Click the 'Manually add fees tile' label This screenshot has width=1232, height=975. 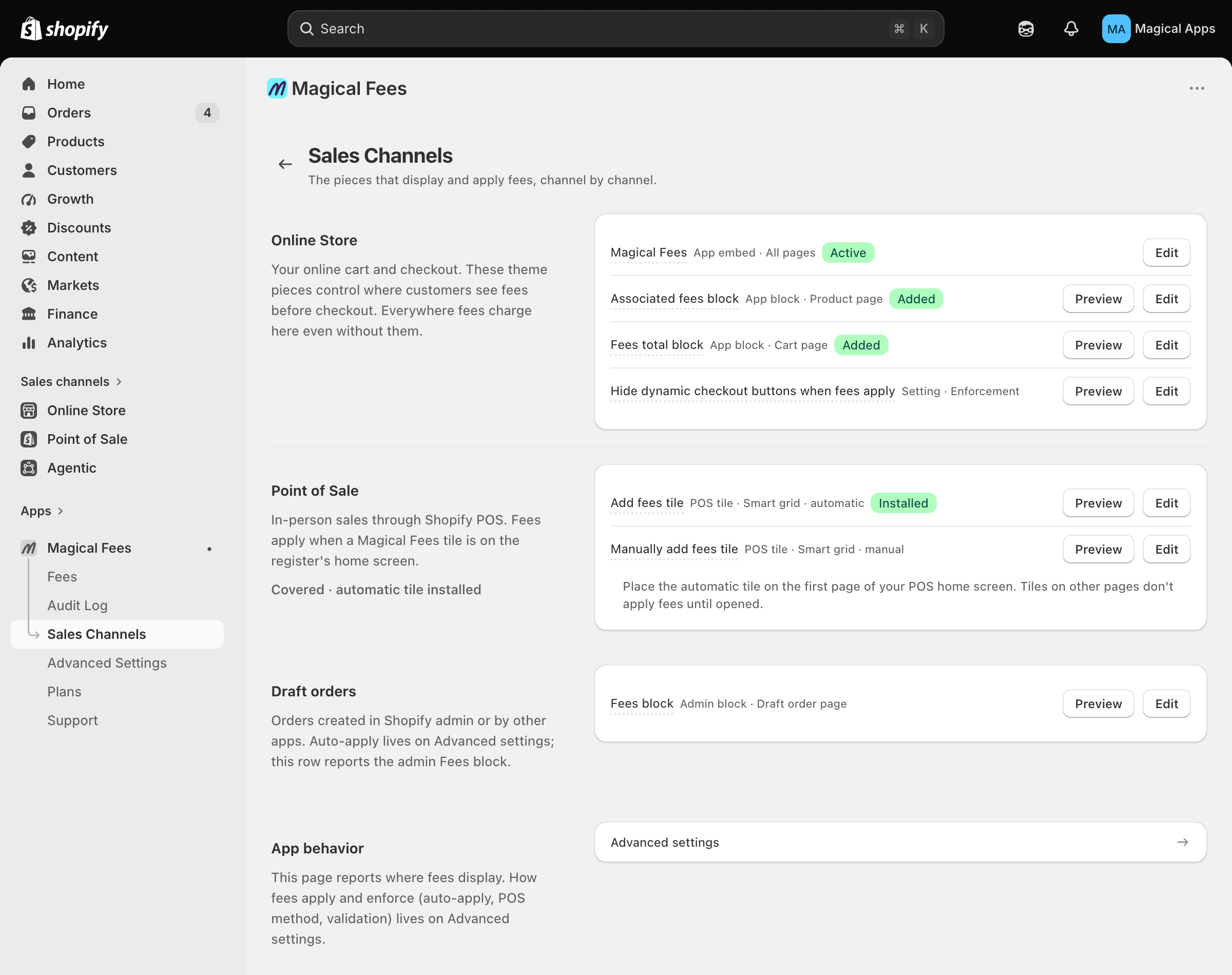pyautogui.click(x=674, y=550)
